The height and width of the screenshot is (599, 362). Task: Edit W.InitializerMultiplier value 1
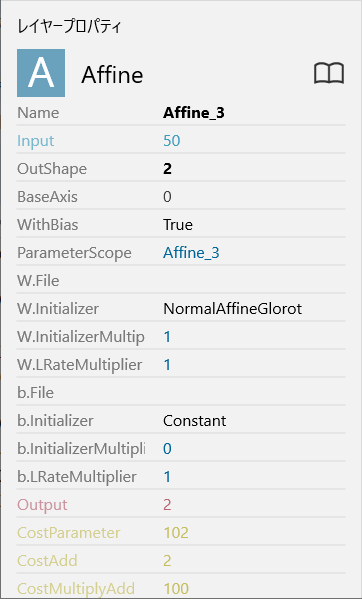167,337
